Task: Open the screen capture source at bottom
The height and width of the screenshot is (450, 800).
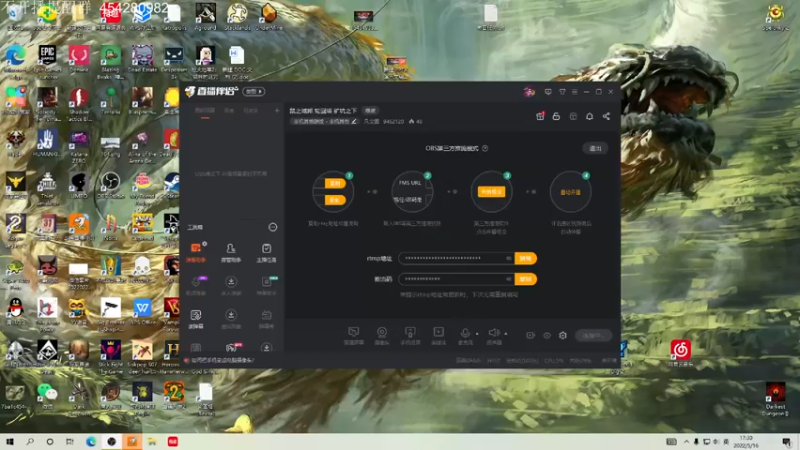Action: click(353, 335)
